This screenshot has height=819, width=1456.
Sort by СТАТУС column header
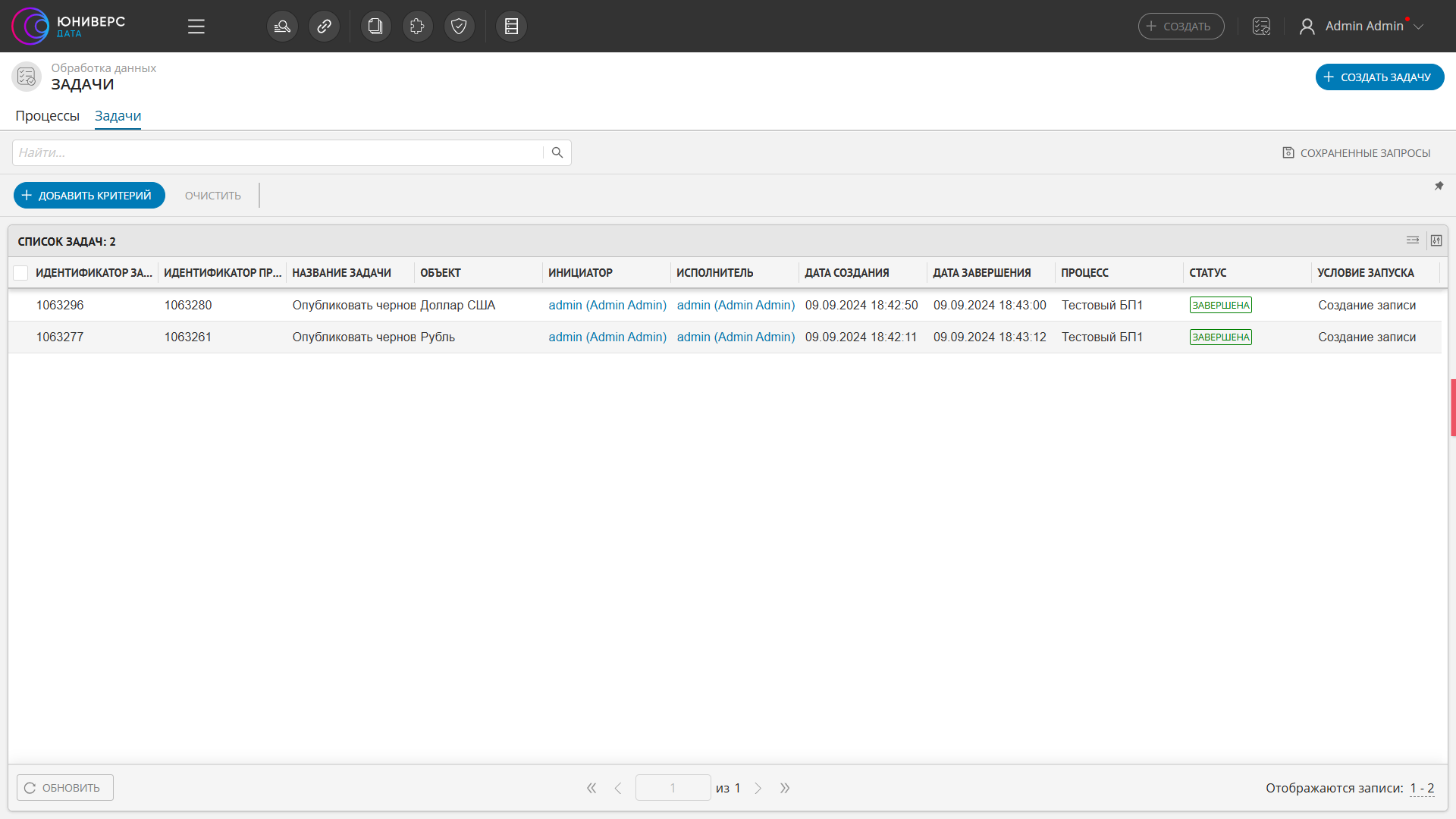tap(1208, 273)
